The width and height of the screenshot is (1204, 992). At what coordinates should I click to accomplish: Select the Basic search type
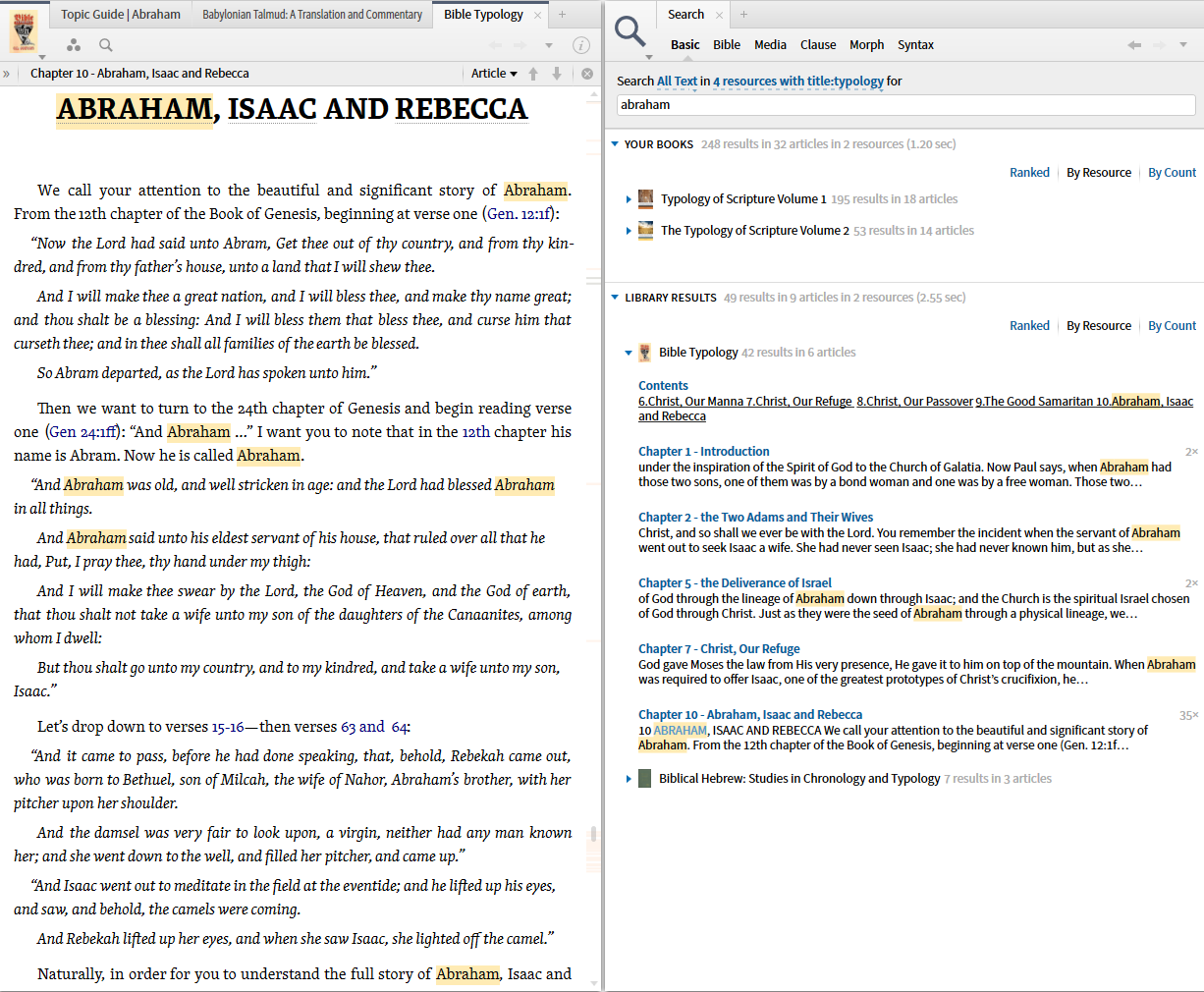pos(685,45)
